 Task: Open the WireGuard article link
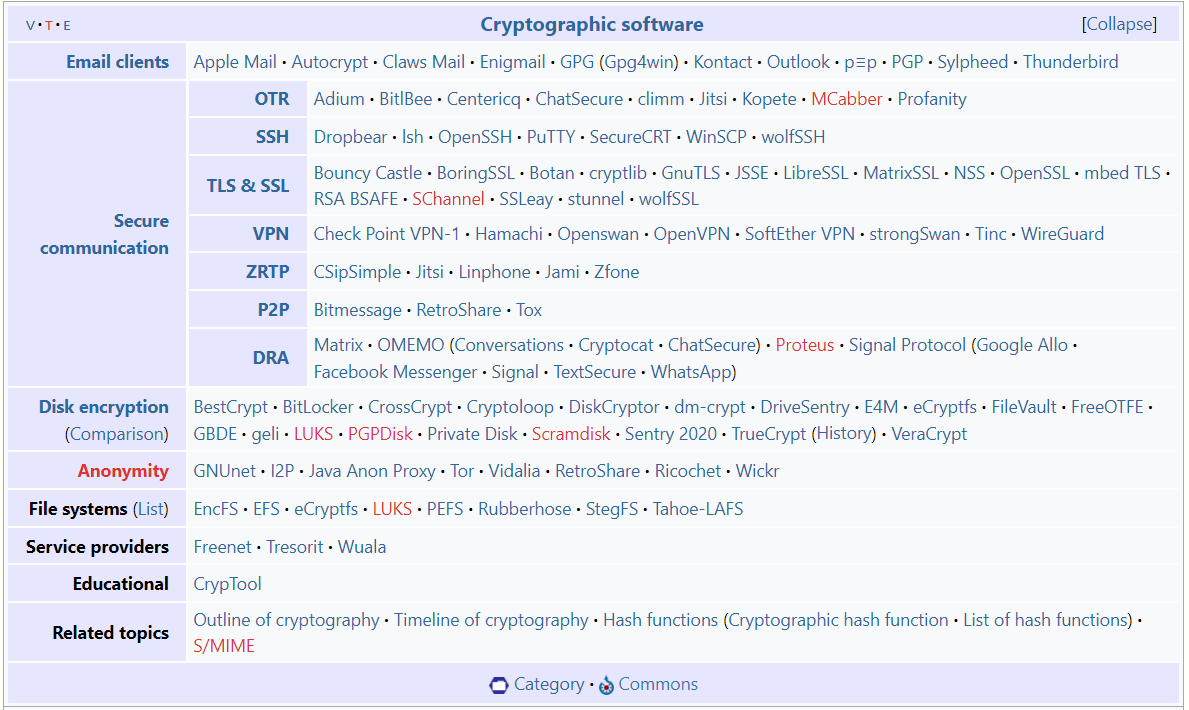1062,234
